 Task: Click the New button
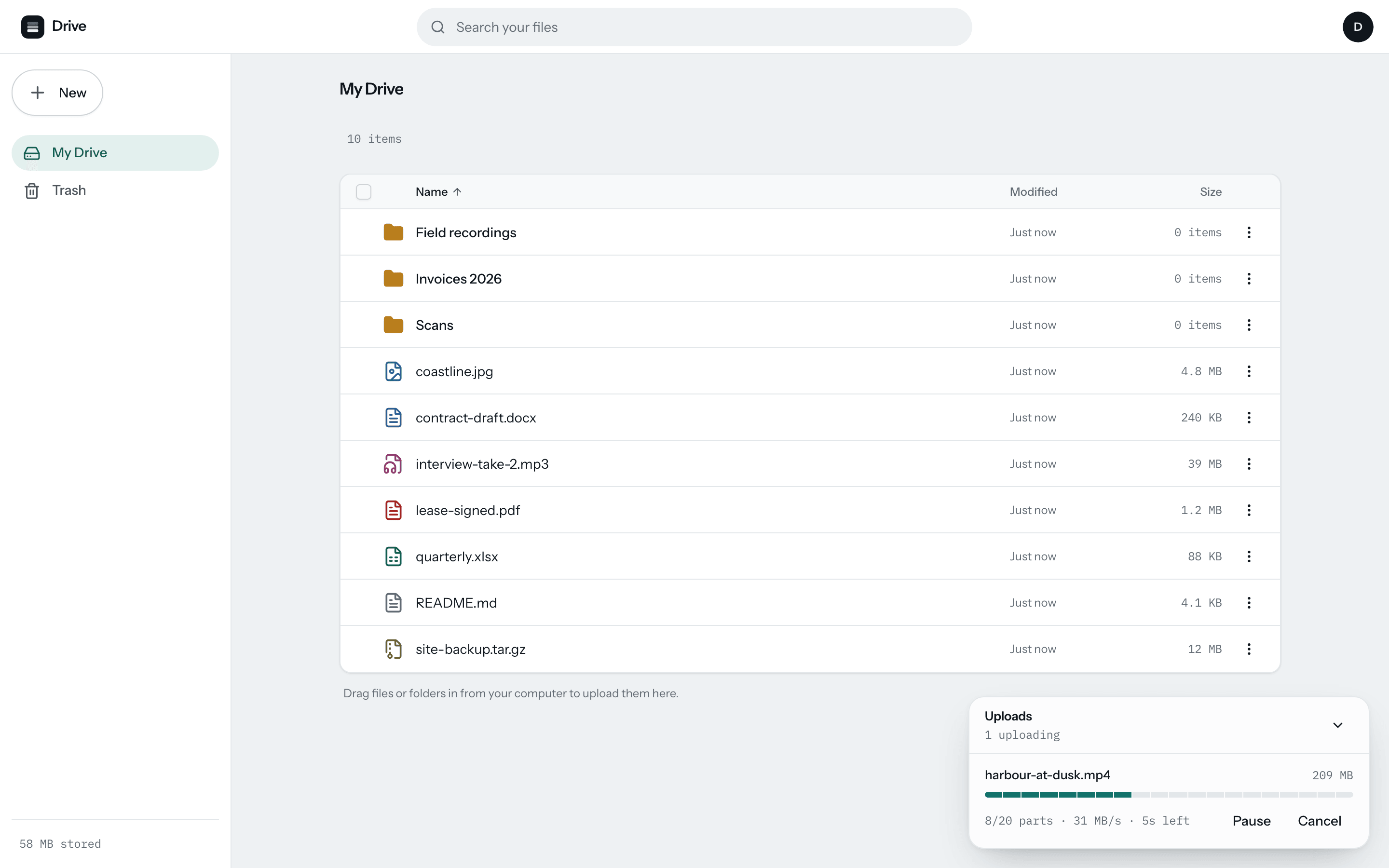57,93
